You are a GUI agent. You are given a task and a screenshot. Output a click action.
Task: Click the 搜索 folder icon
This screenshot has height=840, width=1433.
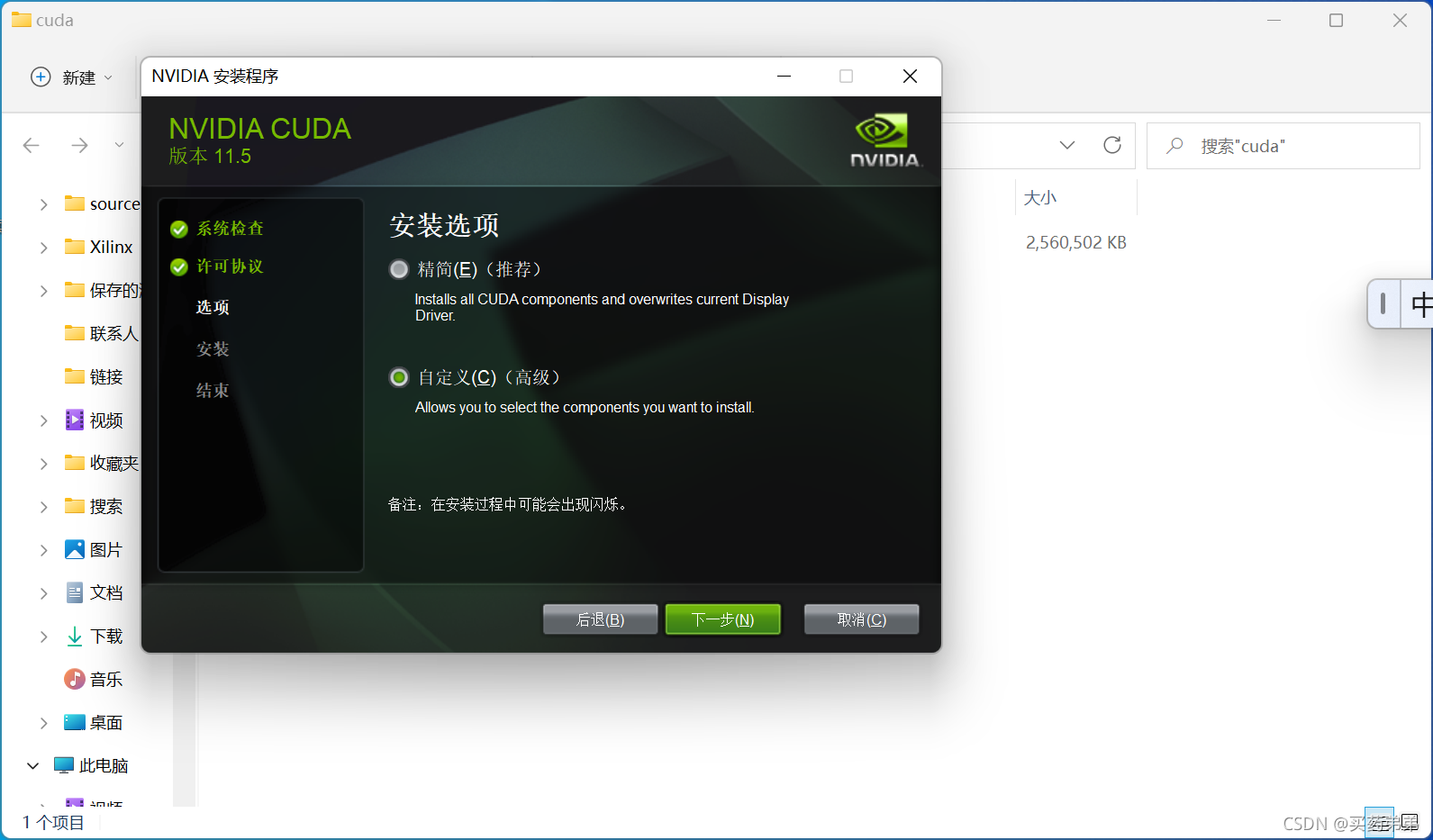click(75, 506)
